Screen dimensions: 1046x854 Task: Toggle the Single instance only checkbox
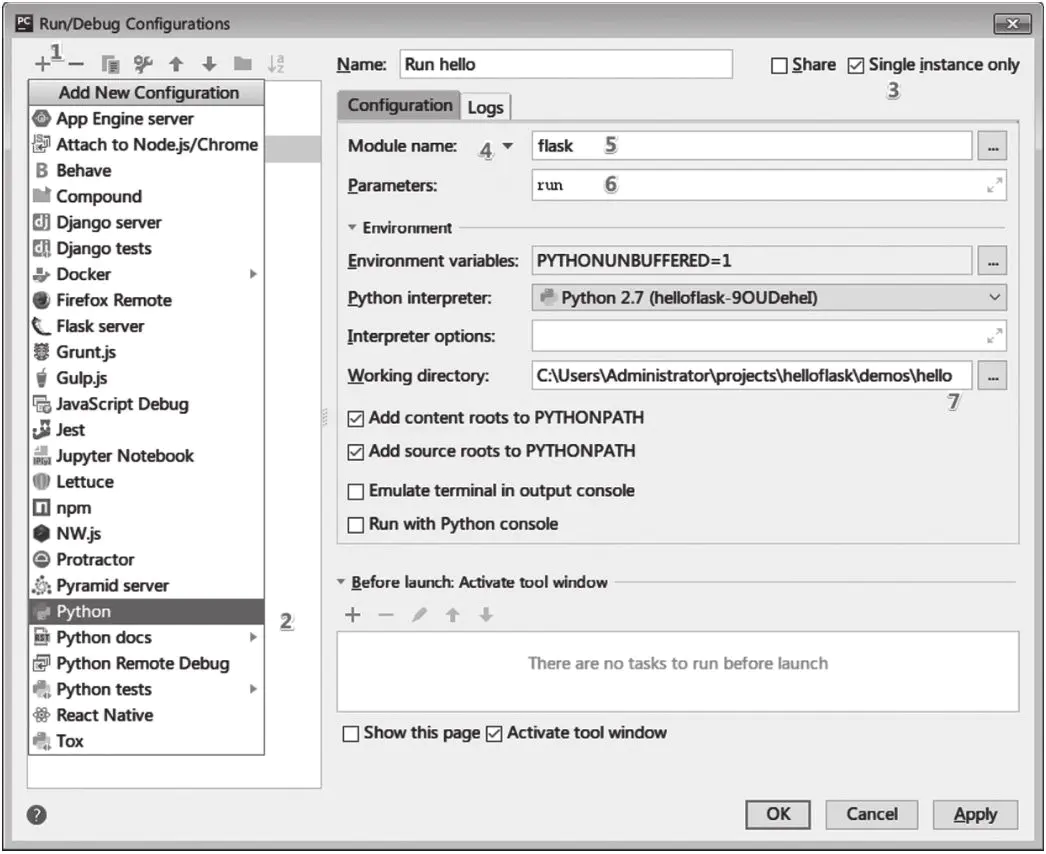pos(856,65)
